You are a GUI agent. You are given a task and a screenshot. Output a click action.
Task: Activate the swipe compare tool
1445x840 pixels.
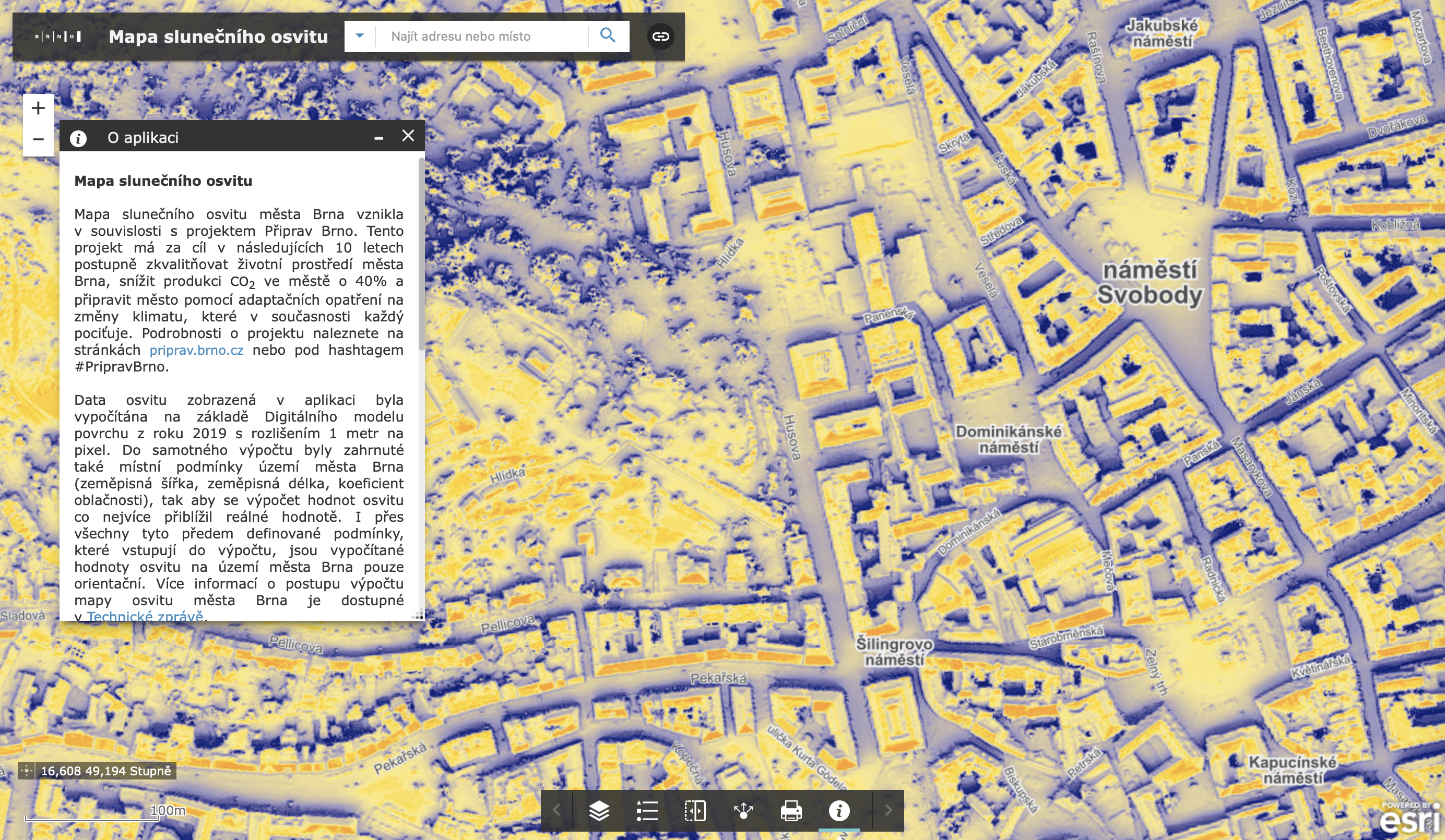point(695,811)
